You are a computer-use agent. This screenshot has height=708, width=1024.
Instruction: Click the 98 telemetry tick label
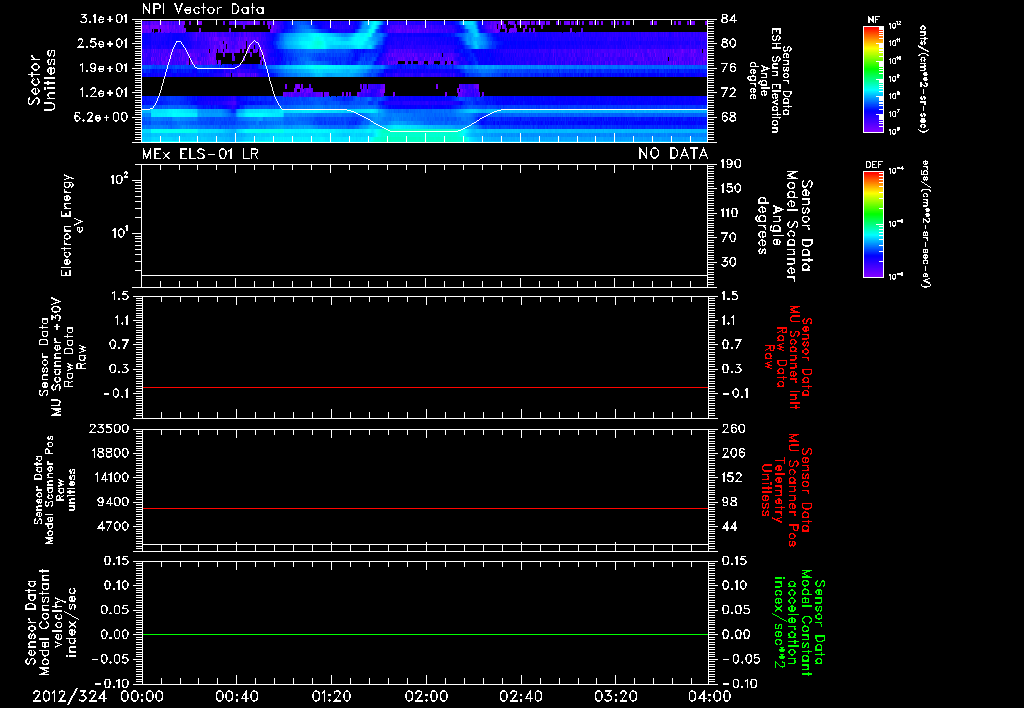[729, 502]
